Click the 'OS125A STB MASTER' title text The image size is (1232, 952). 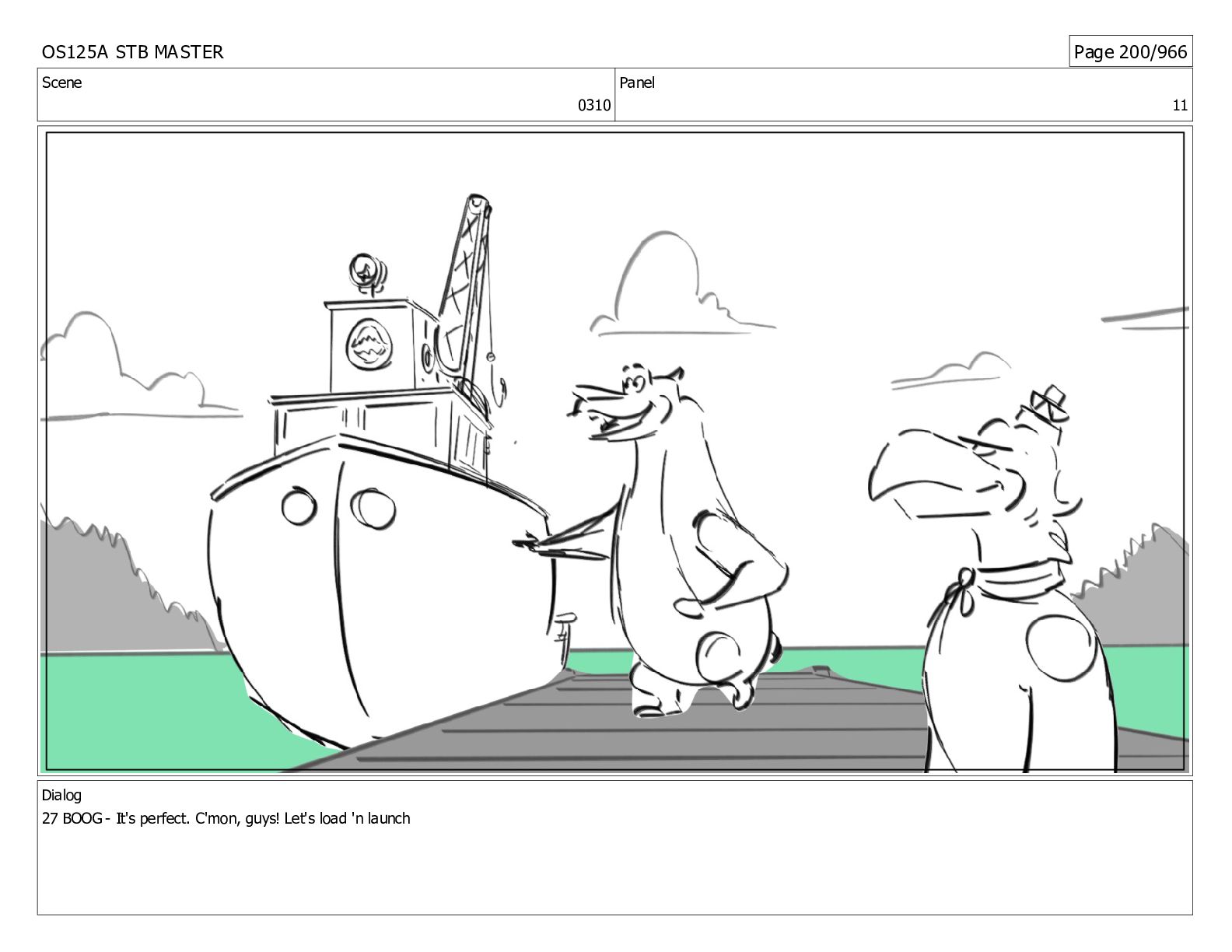(x=132, y=52)
